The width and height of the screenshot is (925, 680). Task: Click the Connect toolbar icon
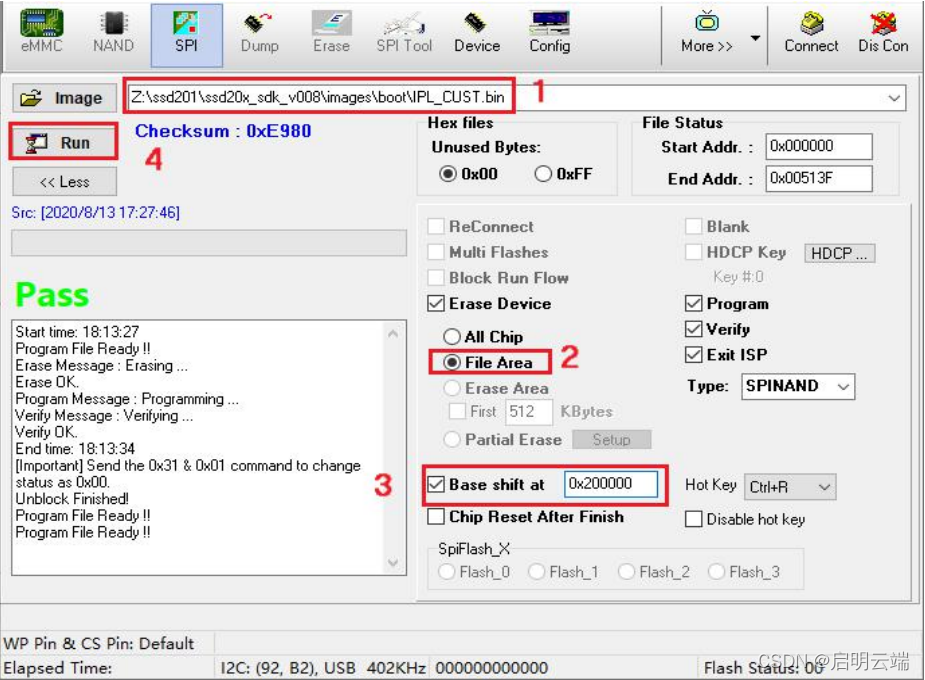coord(811,33)
